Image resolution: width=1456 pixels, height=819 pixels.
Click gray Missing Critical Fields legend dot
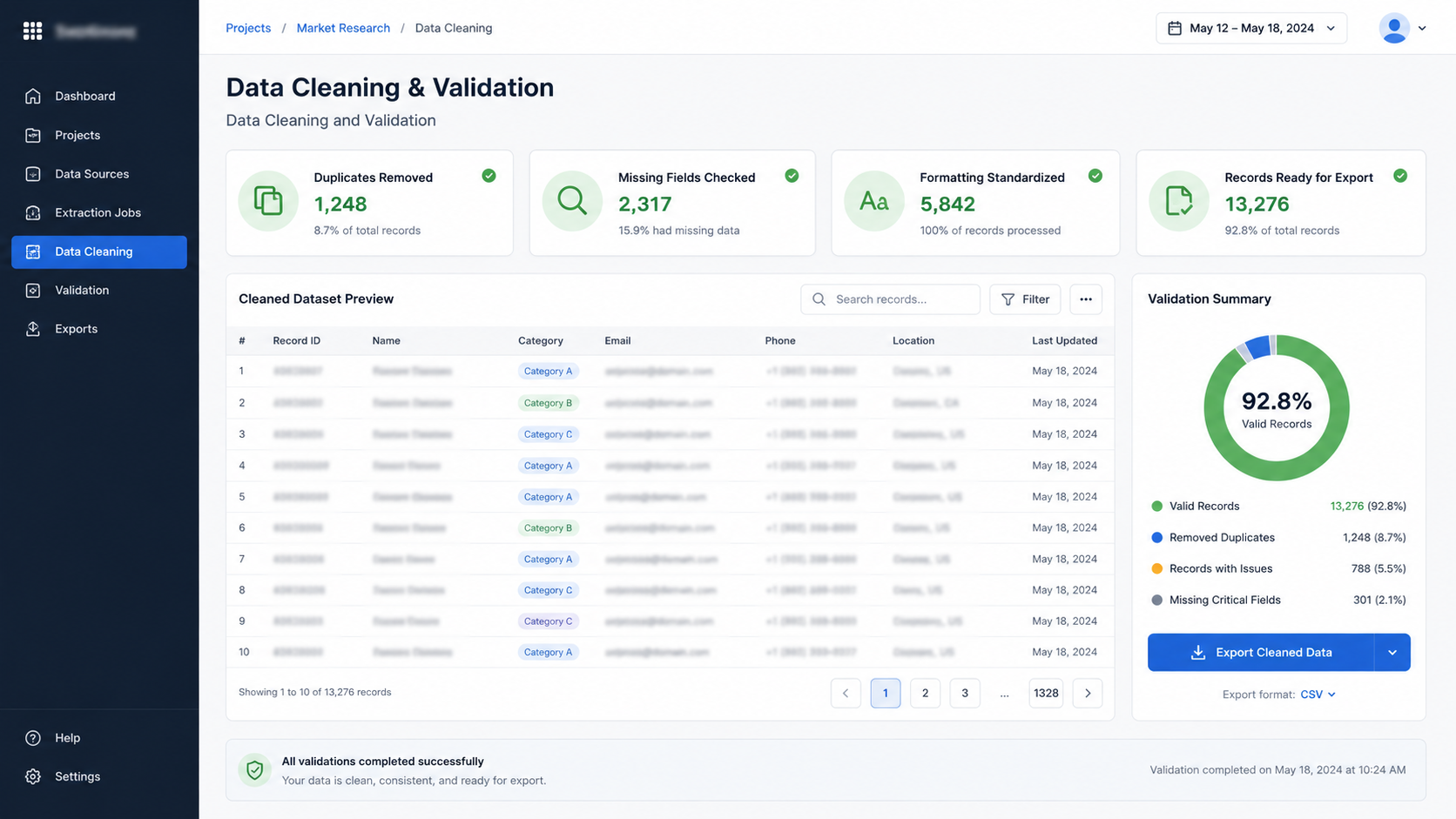tap(1157, 601)
